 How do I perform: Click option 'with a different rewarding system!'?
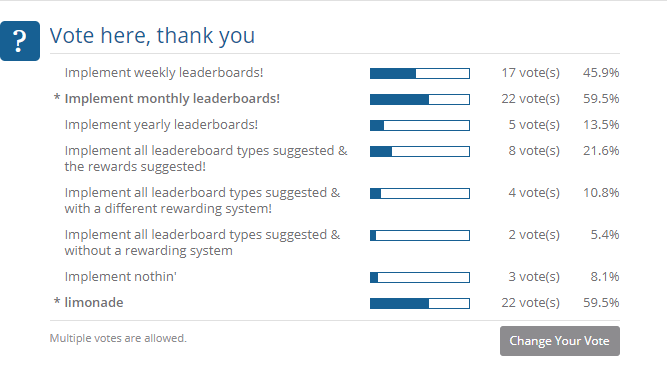[x=202, y=200]
